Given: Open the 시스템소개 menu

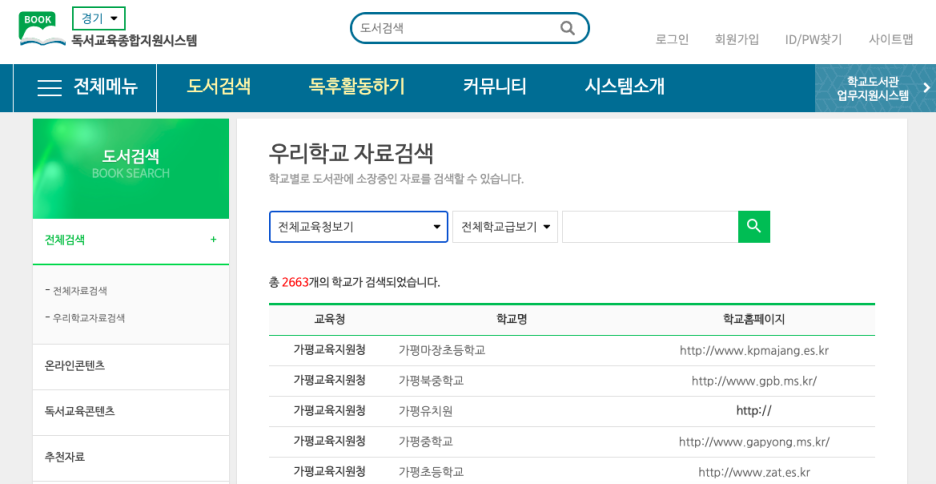Looking at the screenshot, I should coord(624,87).
